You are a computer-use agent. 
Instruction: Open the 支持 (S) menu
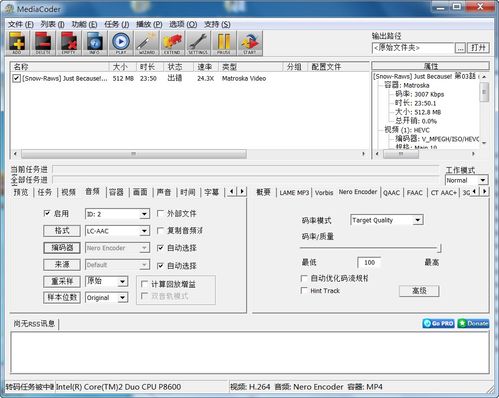(217, 24)
